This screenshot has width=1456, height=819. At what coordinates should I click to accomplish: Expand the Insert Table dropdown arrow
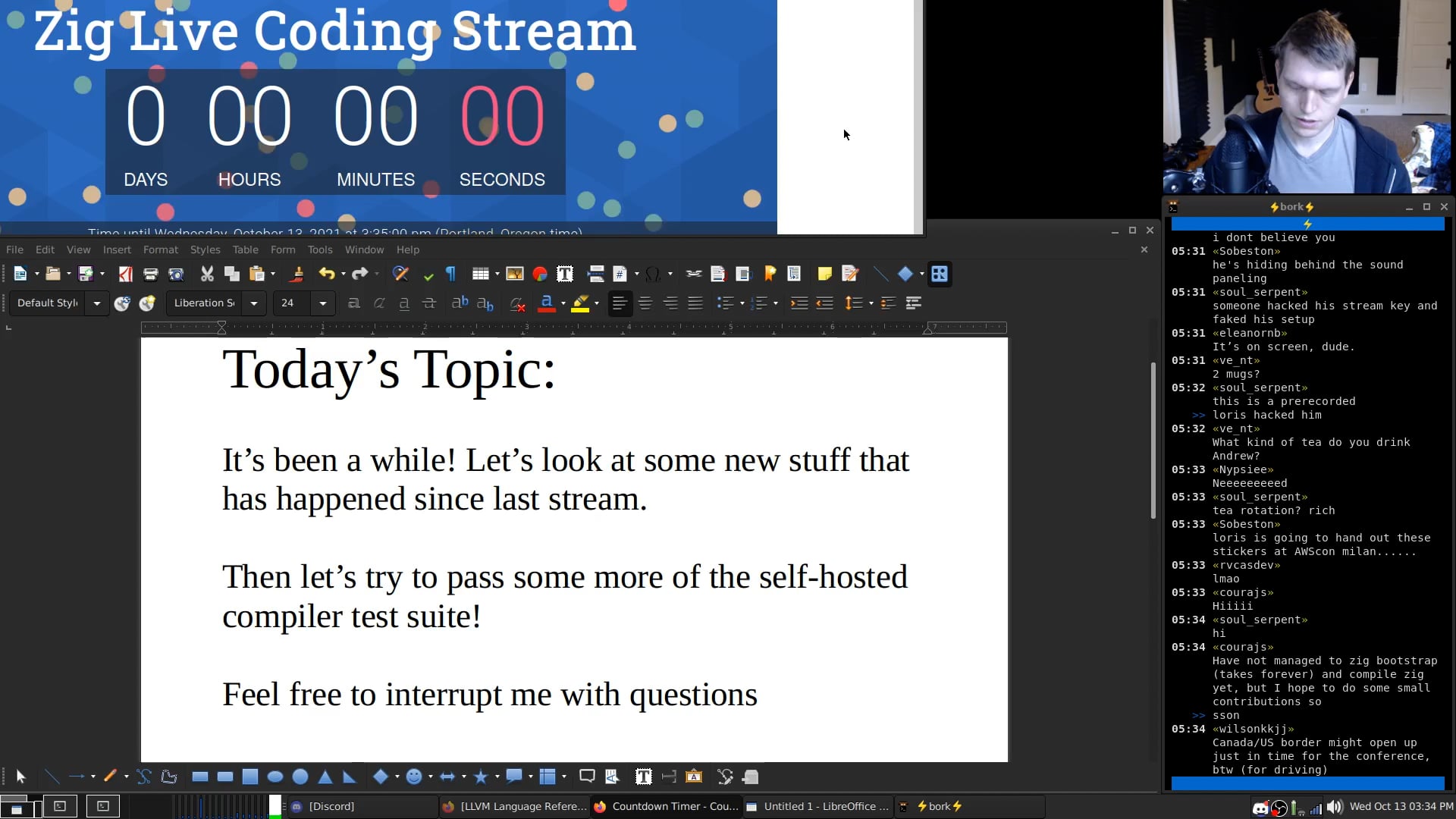pos(497,275)
